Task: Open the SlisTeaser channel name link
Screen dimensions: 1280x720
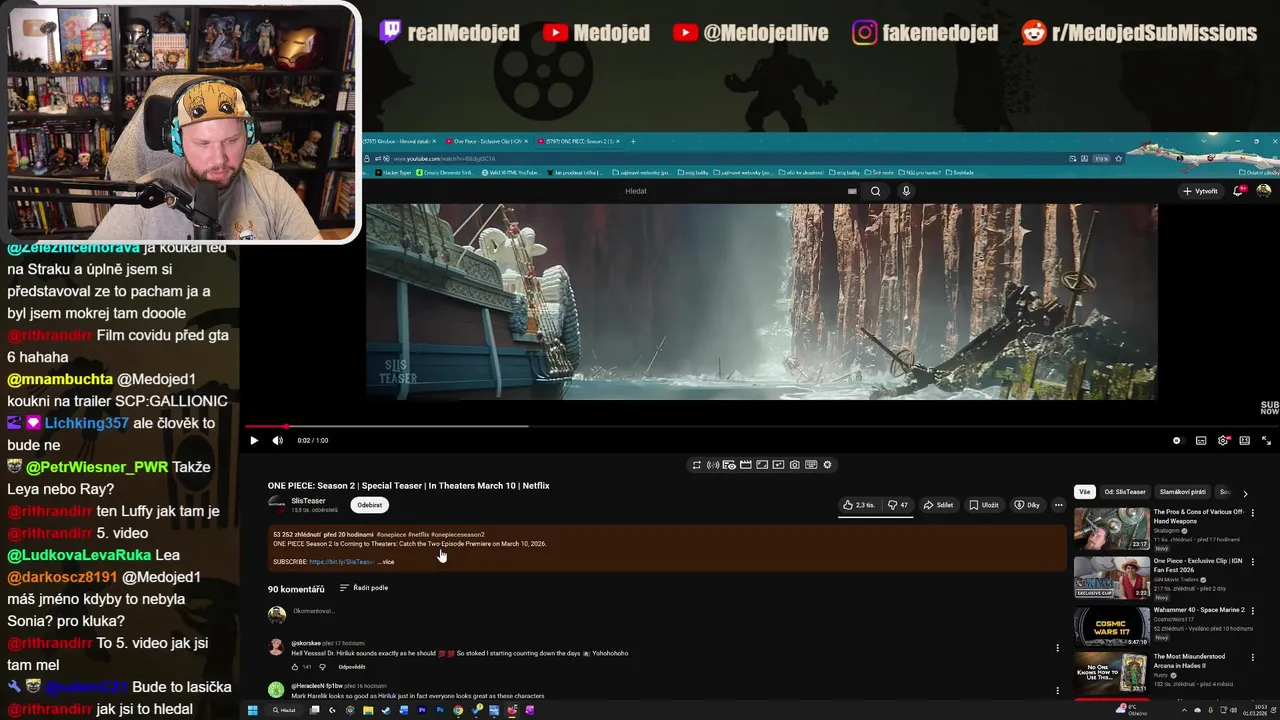Action: pyautogui.click(x=308, y=501)
